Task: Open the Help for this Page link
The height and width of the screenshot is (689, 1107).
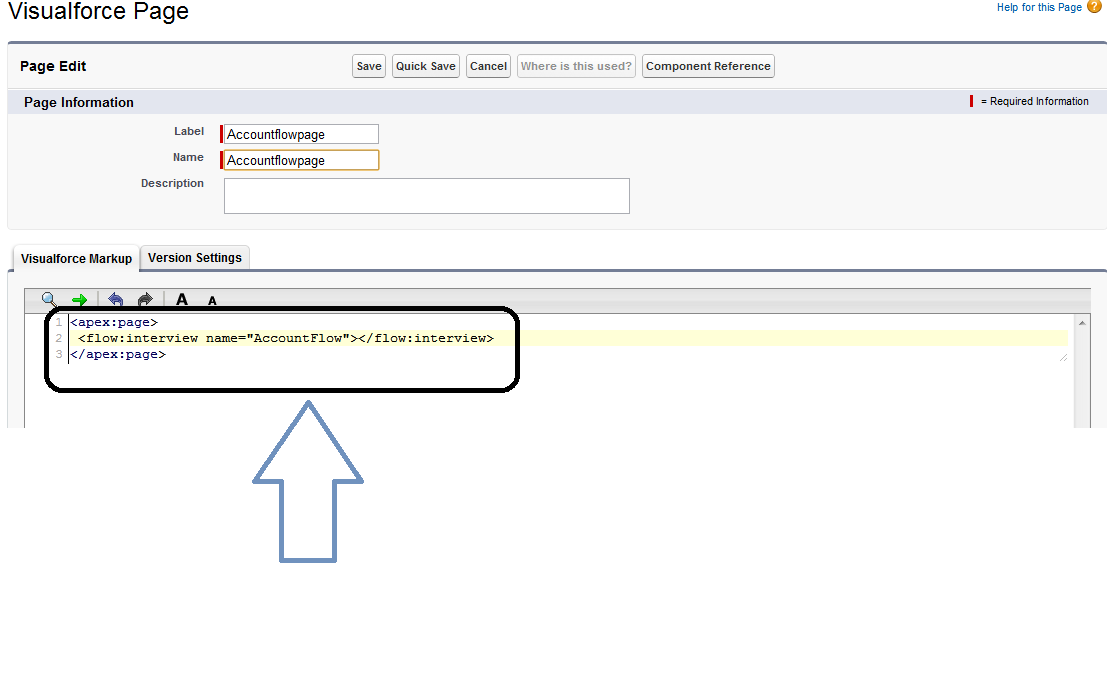Action: (1038, 7)
